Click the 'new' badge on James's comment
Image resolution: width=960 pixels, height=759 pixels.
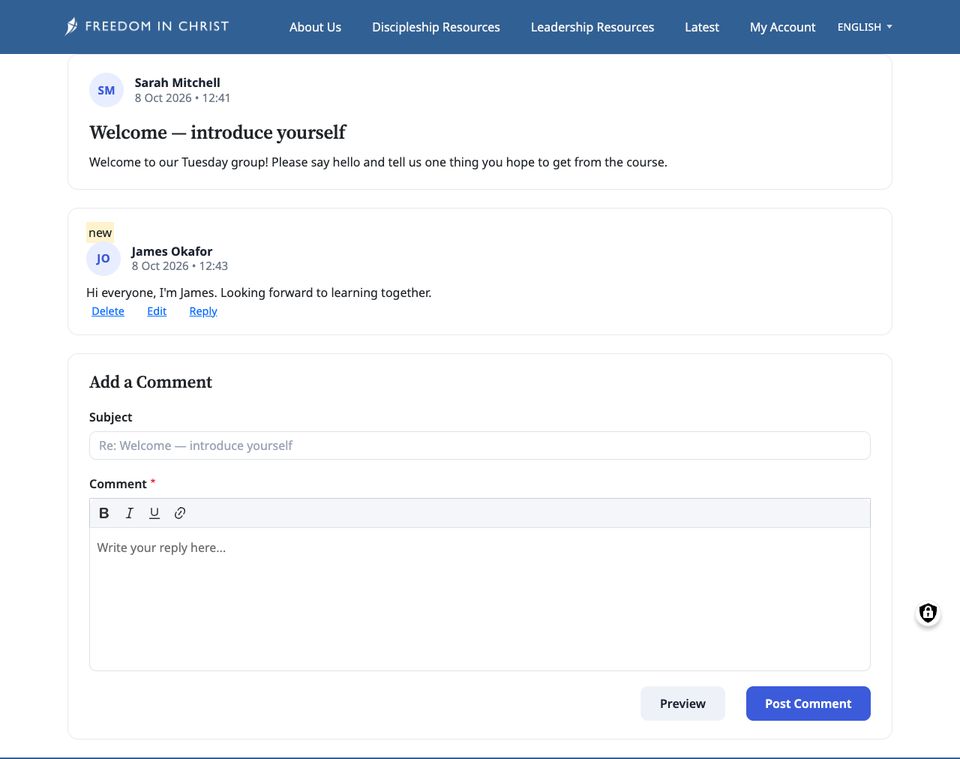pos(100,233)
